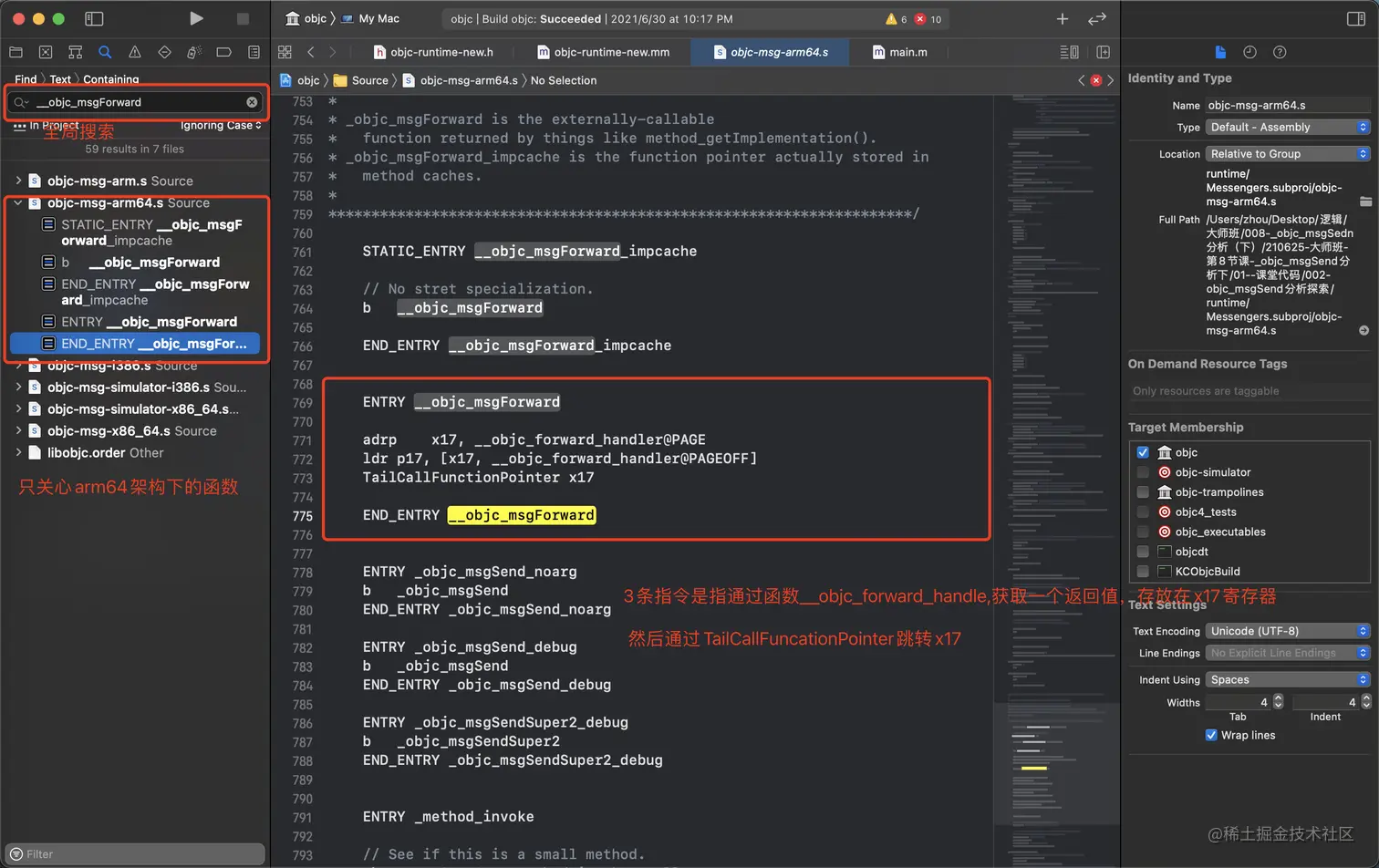The height and width of the screenshot is (868, 1379).
Task: Hide the inspector panel using the toolbar toggle
Action: pos(1356,18)
